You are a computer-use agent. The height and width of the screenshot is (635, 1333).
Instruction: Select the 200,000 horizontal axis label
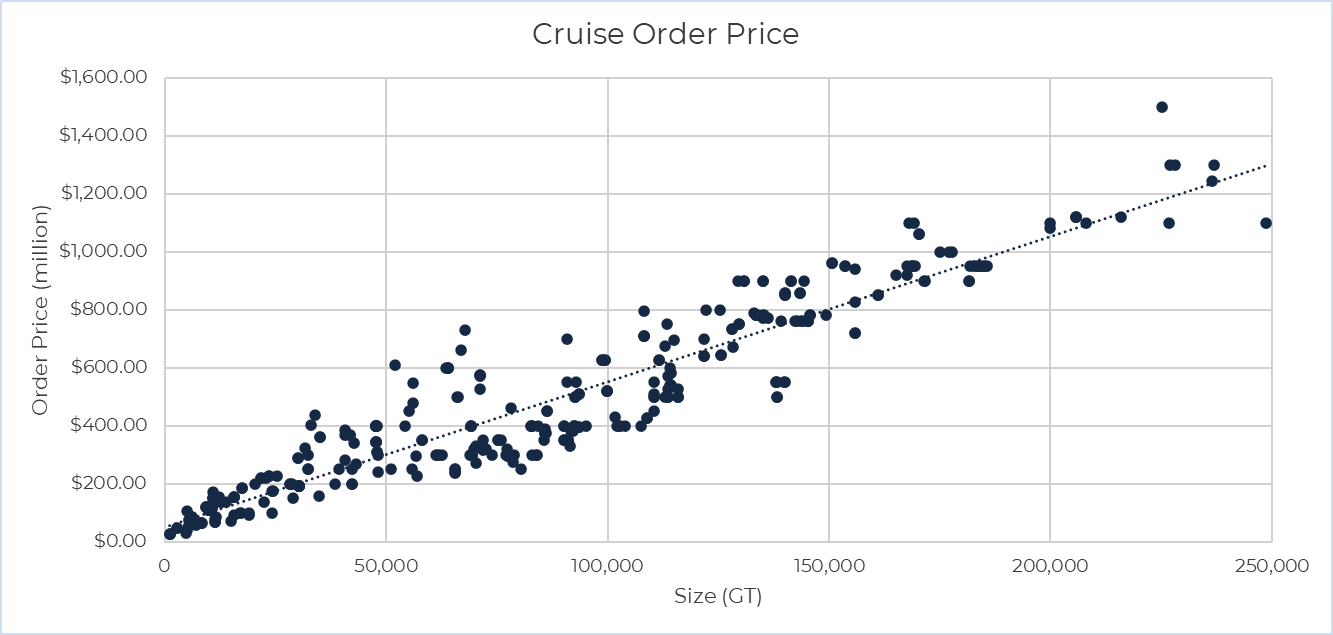(x=1050, y=565)
